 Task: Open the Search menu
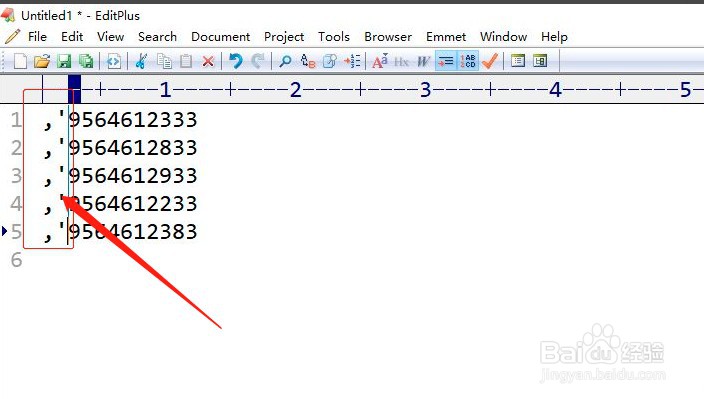[157, 36]
